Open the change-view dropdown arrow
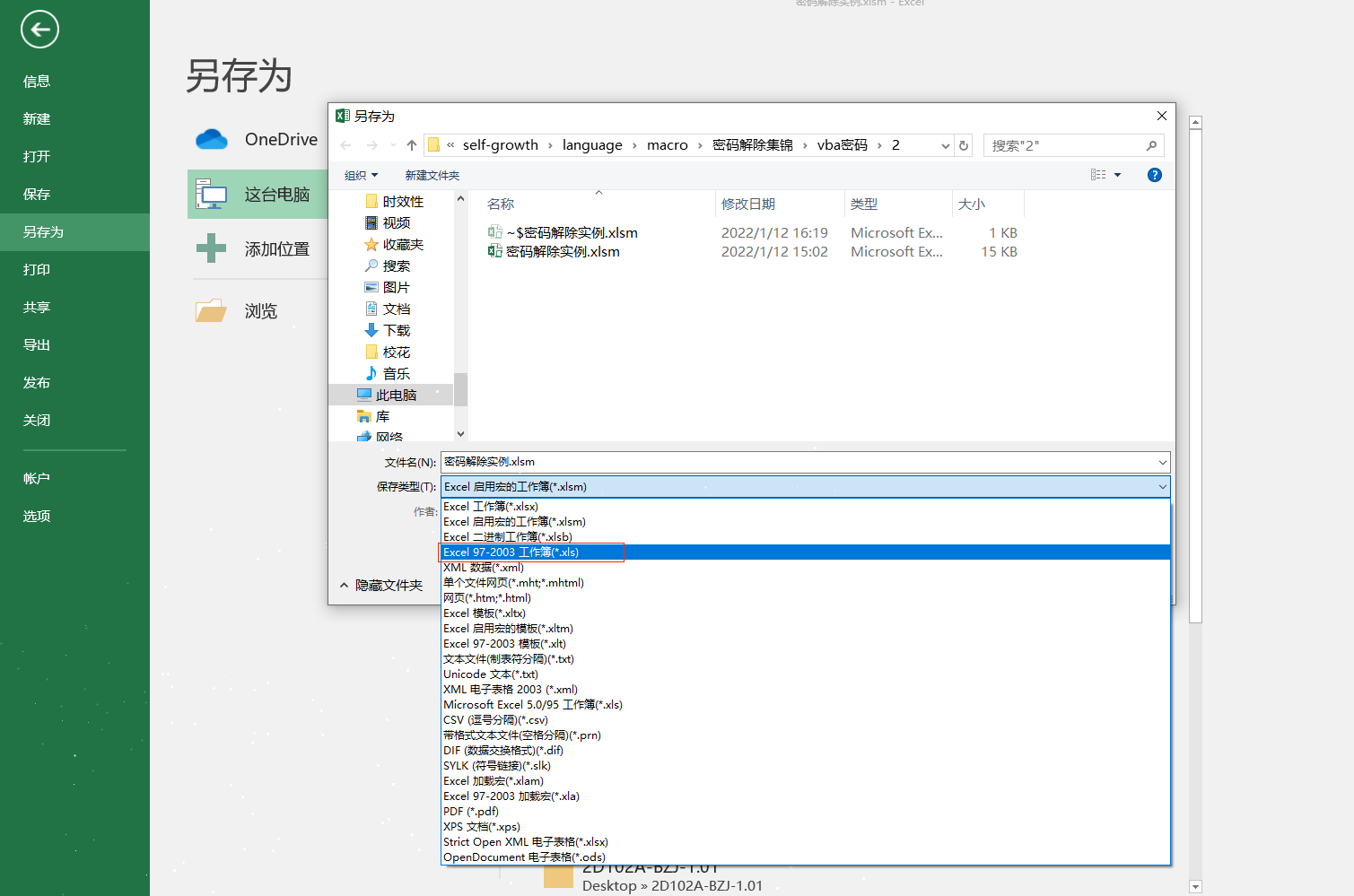 click(1116, 175)
